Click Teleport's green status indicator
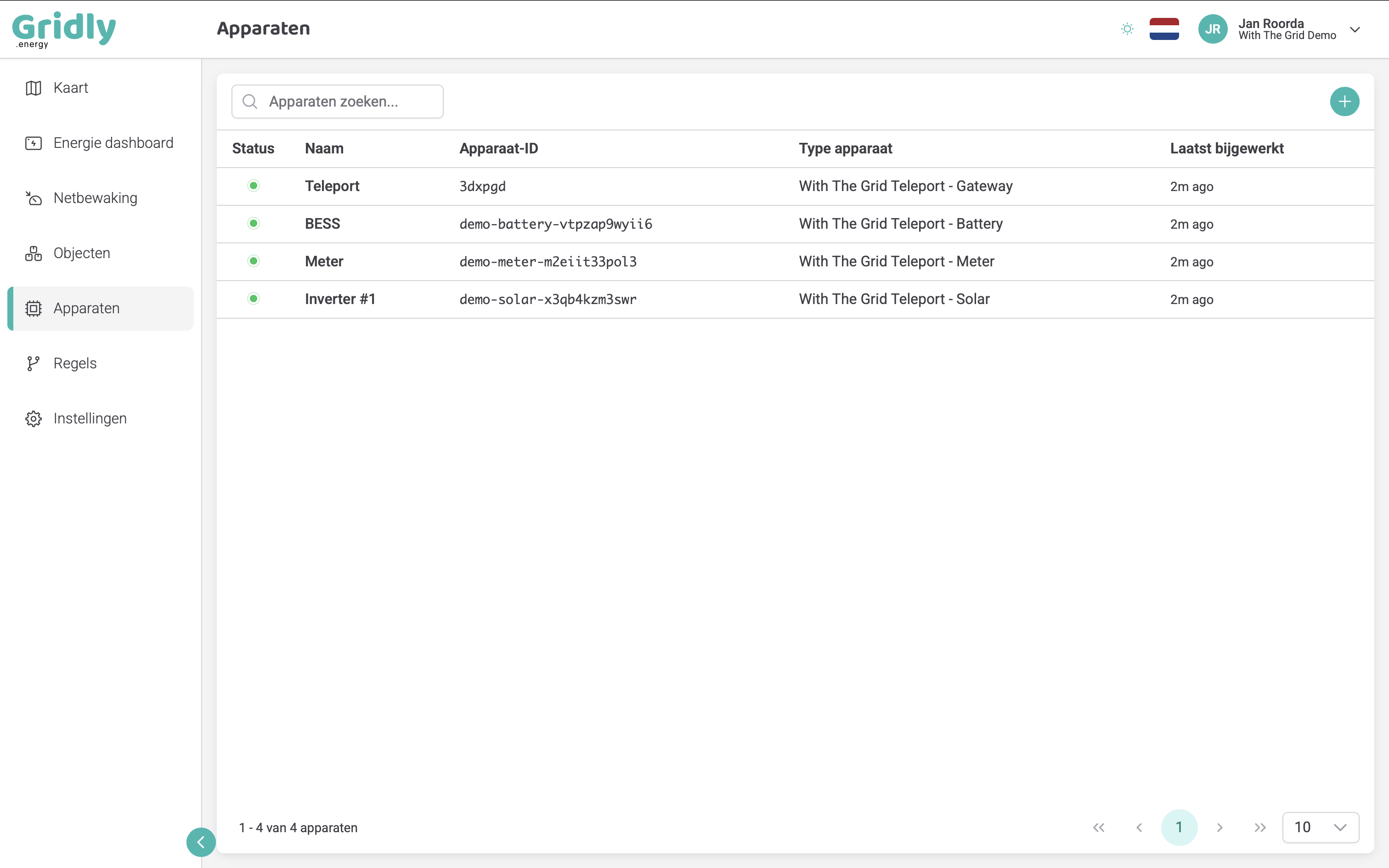This screenshot has width=1389, height=868. pyautogui.click(x=253, y=186)
